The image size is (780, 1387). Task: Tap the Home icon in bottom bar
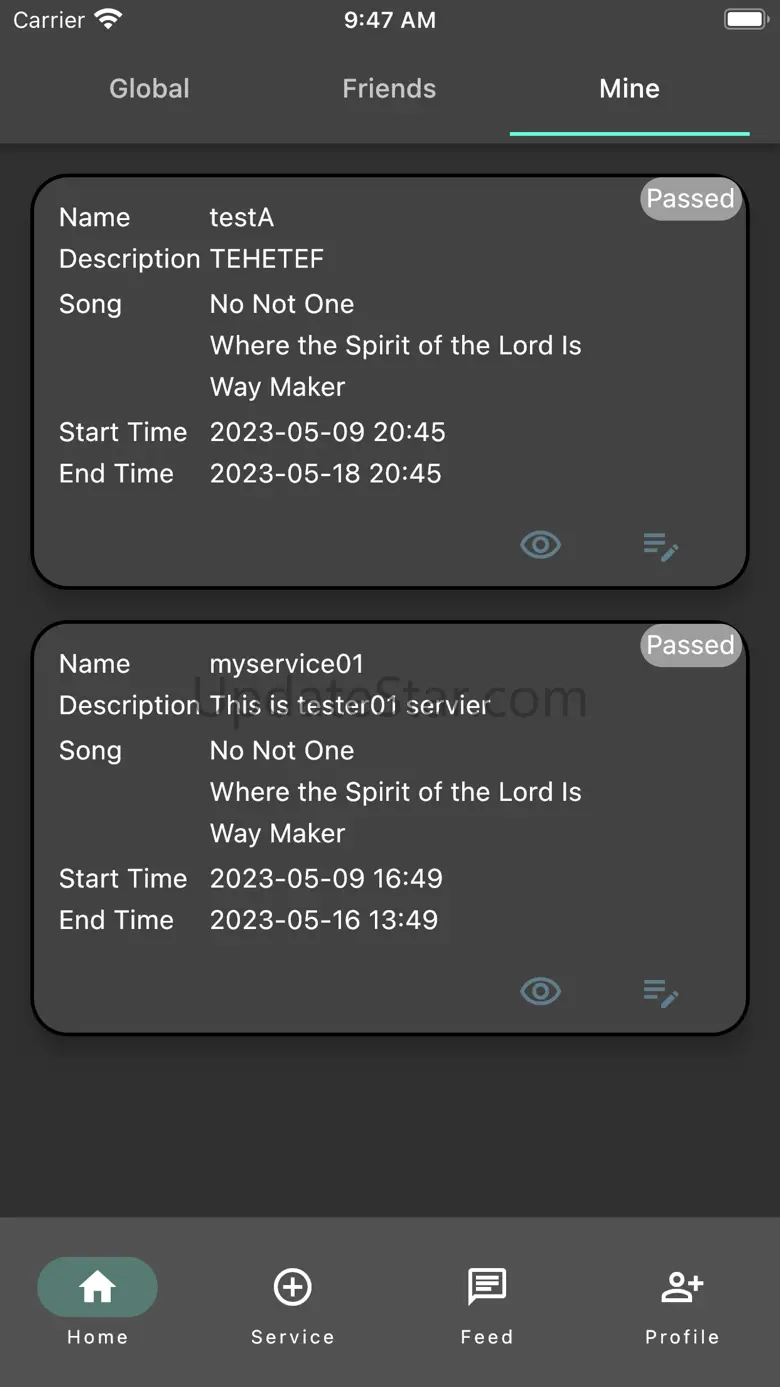tap(97, 1287)
